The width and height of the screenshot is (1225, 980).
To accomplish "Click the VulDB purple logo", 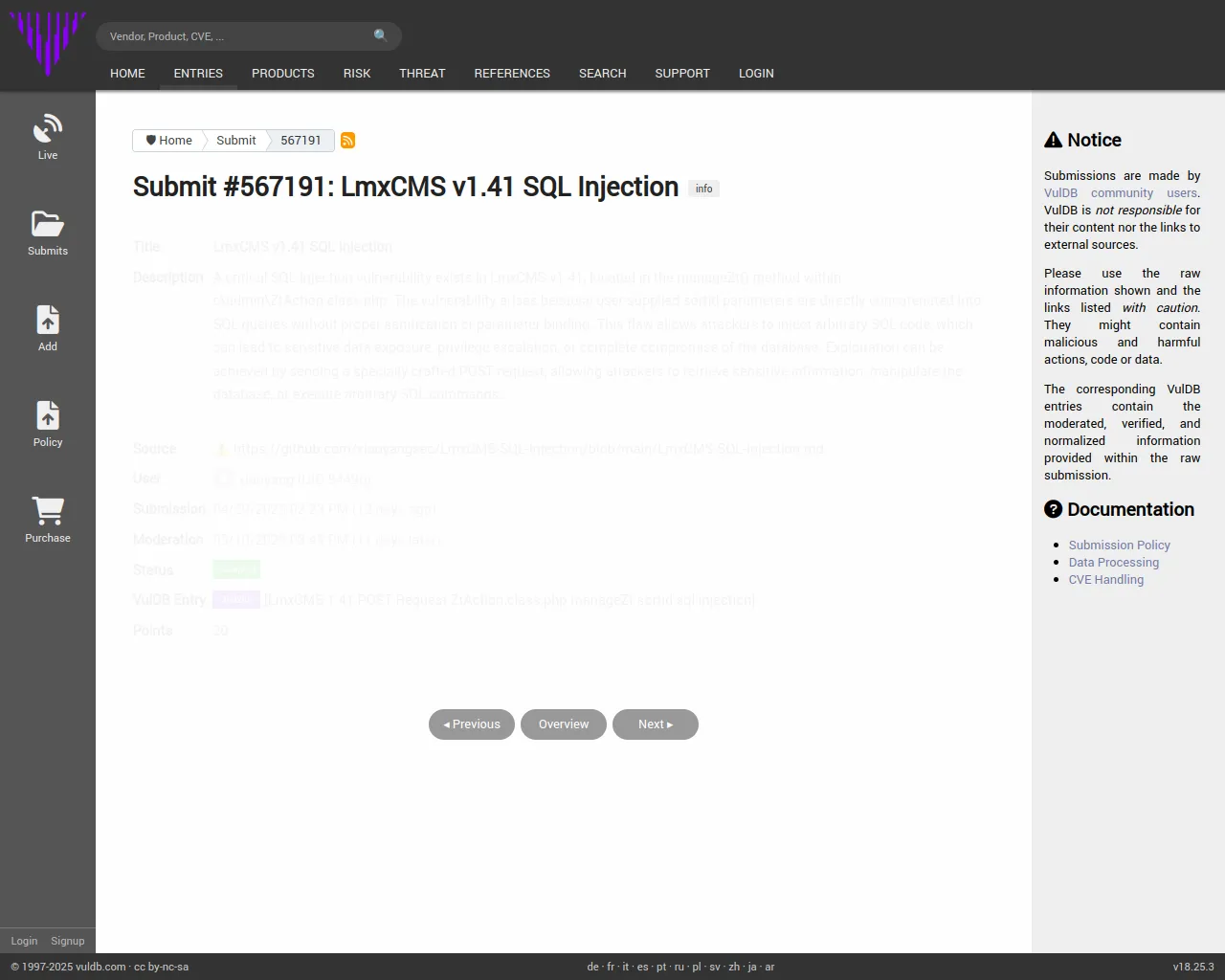I will pos(48,43).
